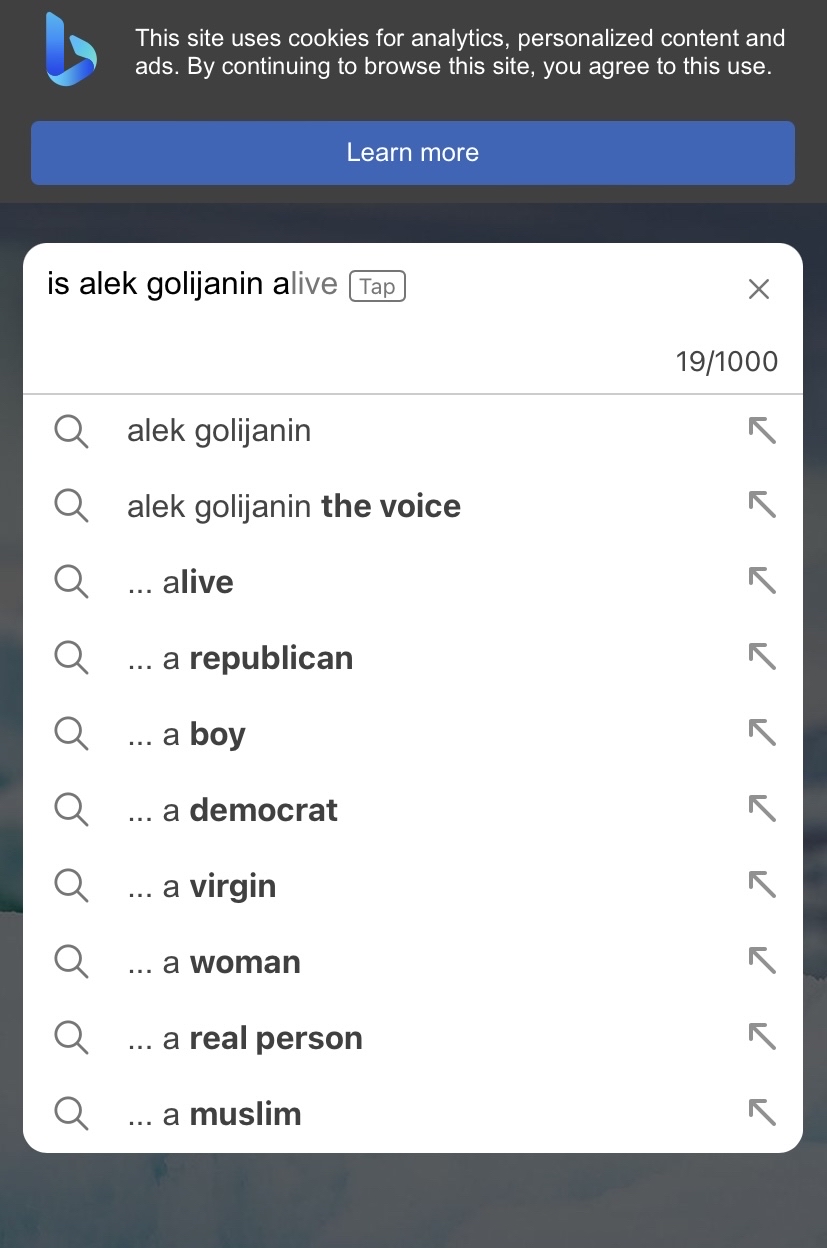Fill query with arrow beside 'alek golijanin'

tap(762, 431)
